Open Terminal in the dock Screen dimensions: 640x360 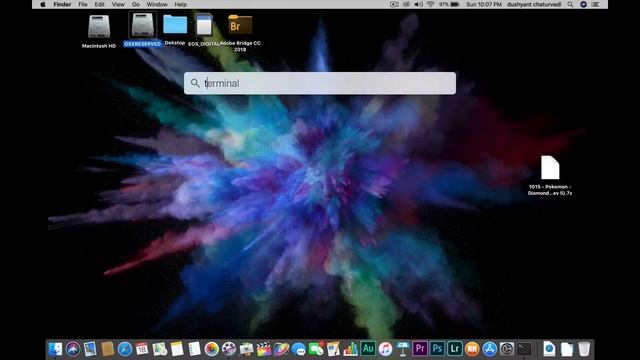pos(524,349)
